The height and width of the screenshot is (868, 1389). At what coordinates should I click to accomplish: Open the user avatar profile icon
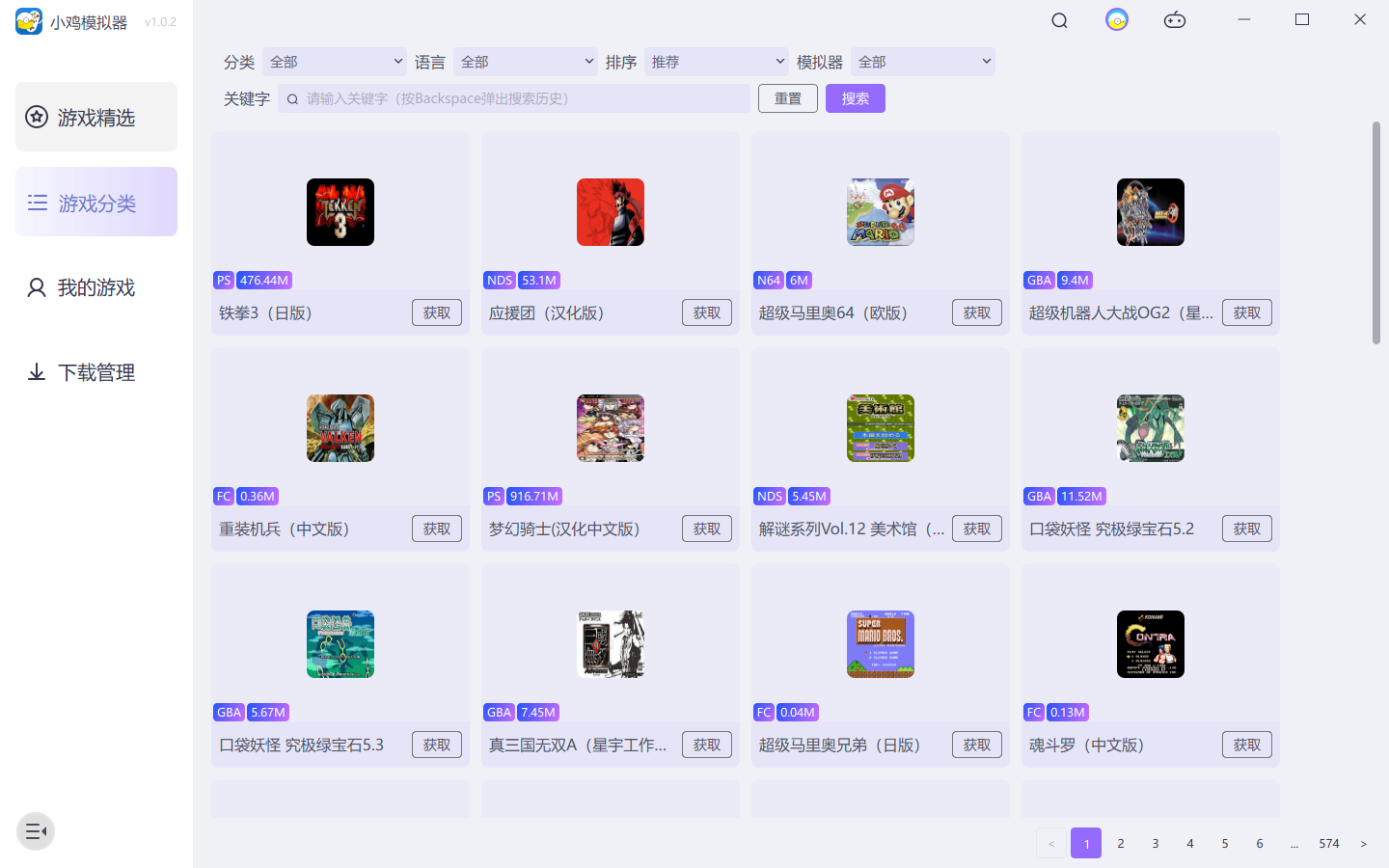point(1117,20)
